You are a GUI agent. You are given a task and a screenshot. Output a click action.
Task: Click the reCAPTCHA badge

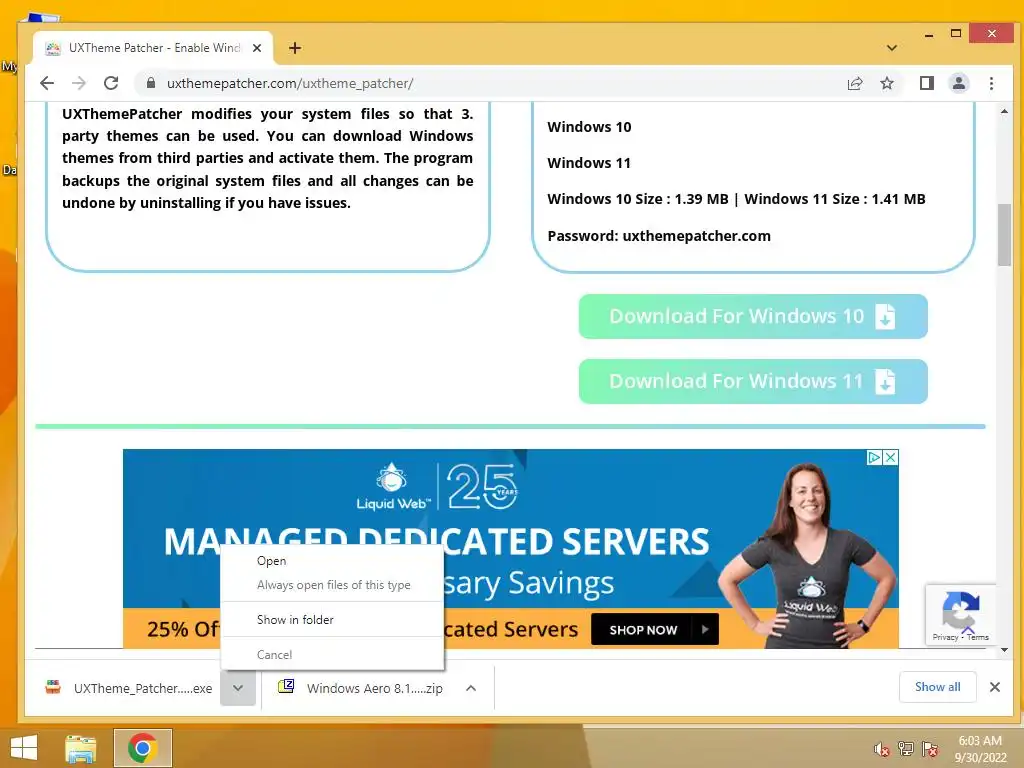[x=961, y=615]
